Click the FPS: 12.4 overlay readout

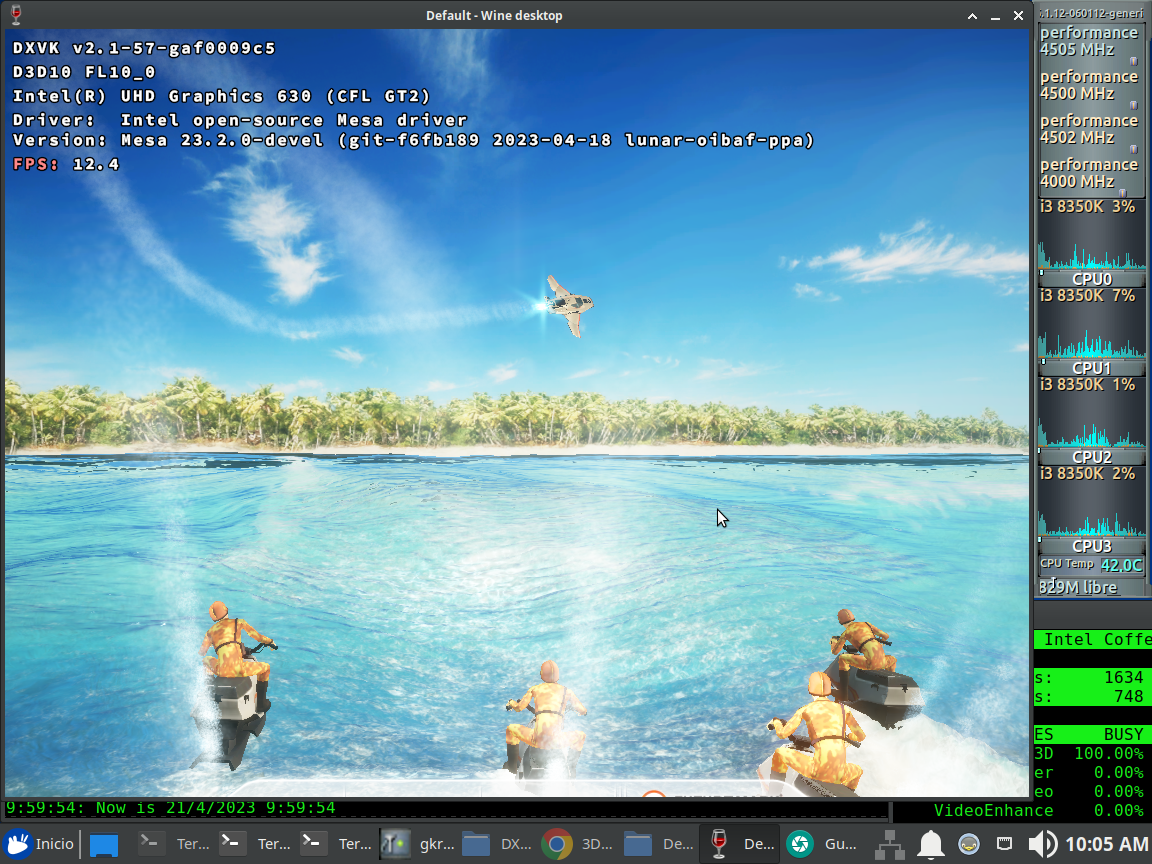point(66,164)
